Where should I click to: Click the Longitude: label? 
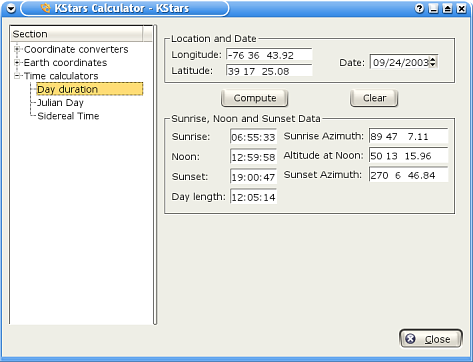coord(196,55)
